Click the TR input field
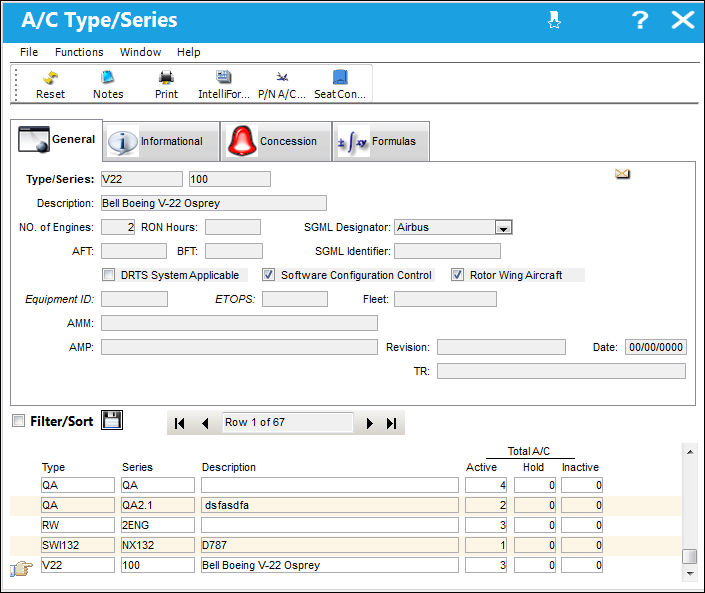705x593 pixels. point(561,371)
